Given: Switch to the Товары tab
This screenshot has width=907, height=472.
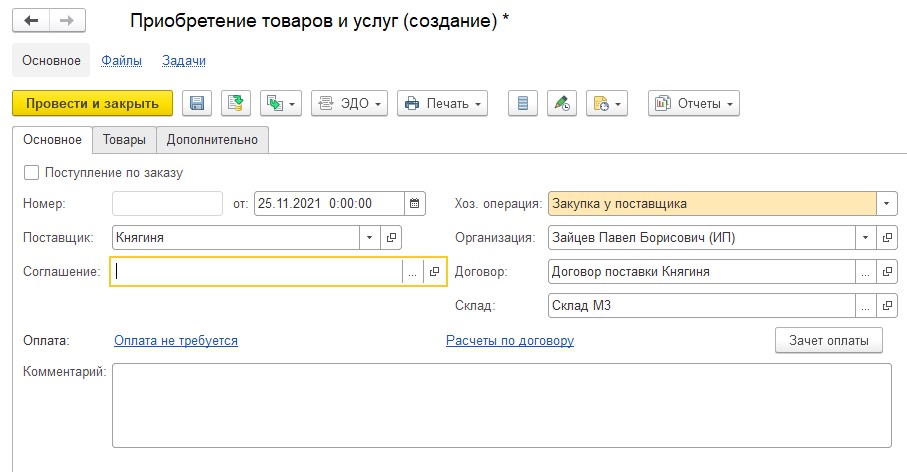Looking at the screenshot, I should click(x=124, y=140).
